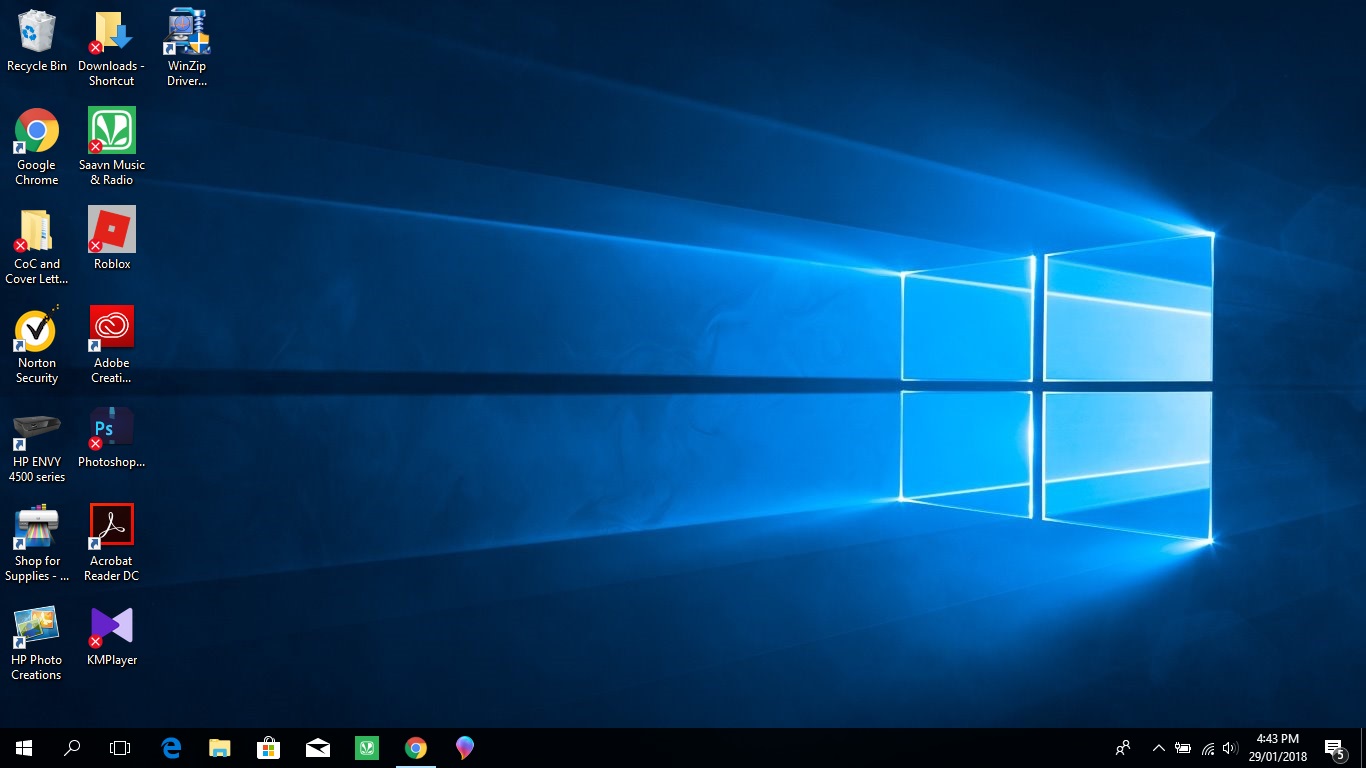The image size is (1366, 768).
Task: Open the clock showing 4:43 PM
Action: 1278,748
